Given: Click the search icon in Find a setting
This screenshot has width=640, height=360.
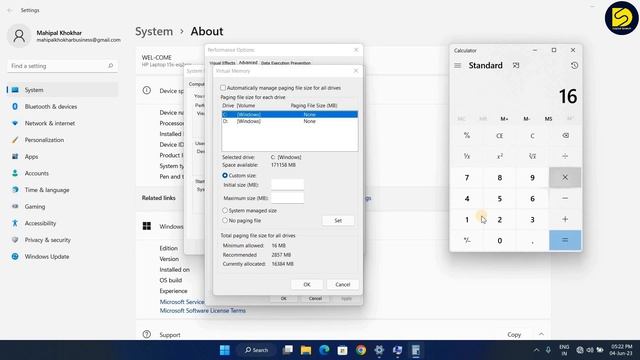Looking at the screenshot, I should click(x=110, y=66).
